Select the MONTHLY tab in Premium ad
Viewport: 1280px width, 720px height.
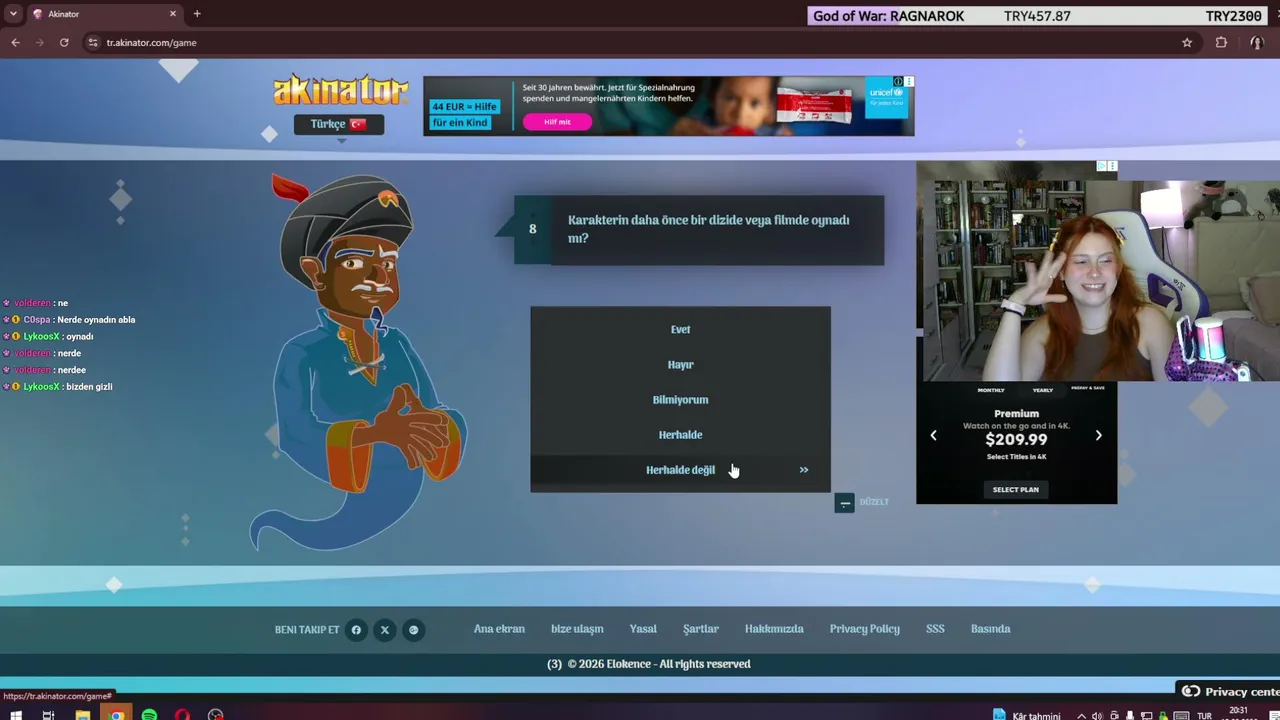(x=991, y=390)
